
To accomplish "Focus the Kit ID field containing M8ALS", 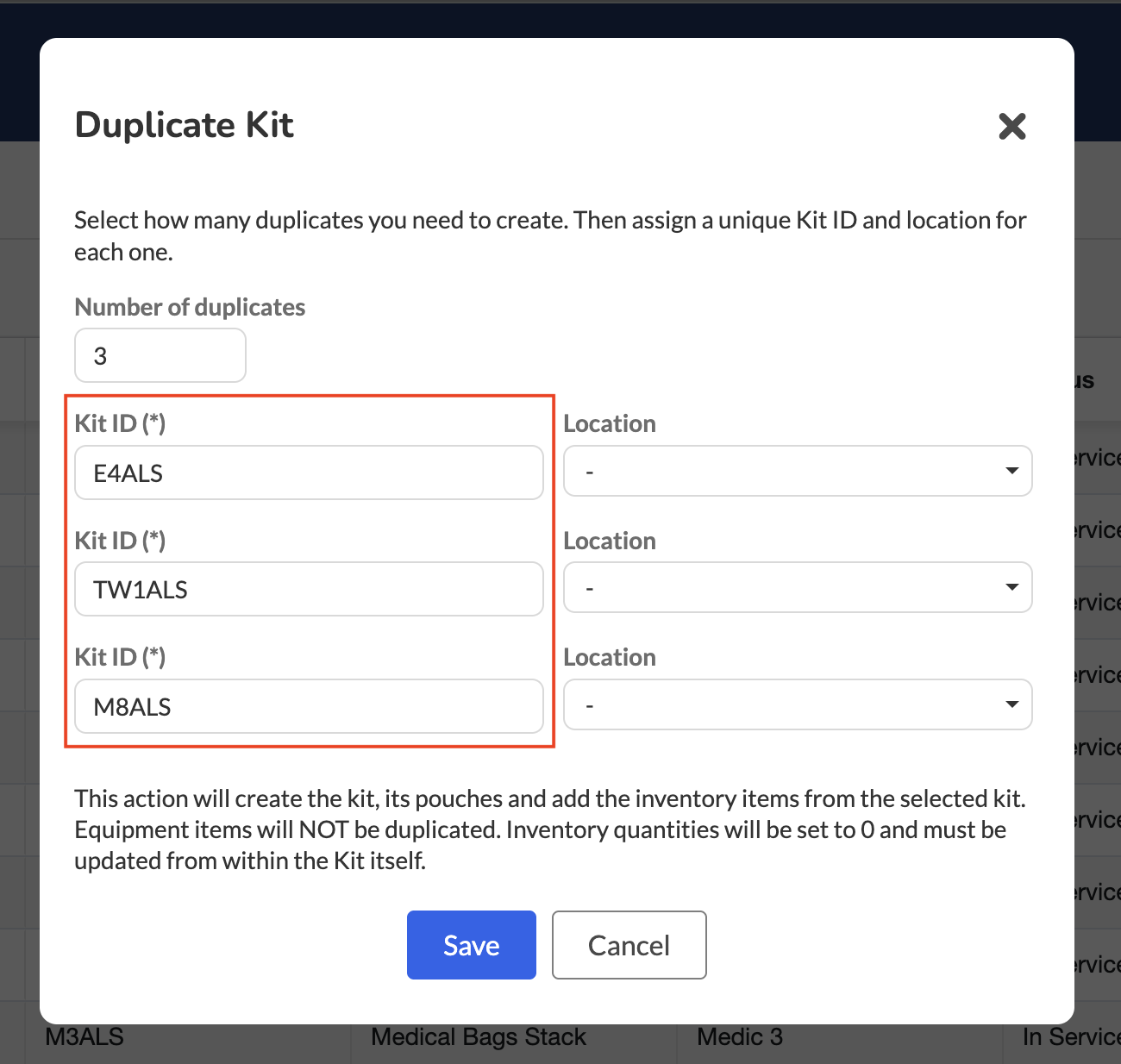I will tap(309, 706).
